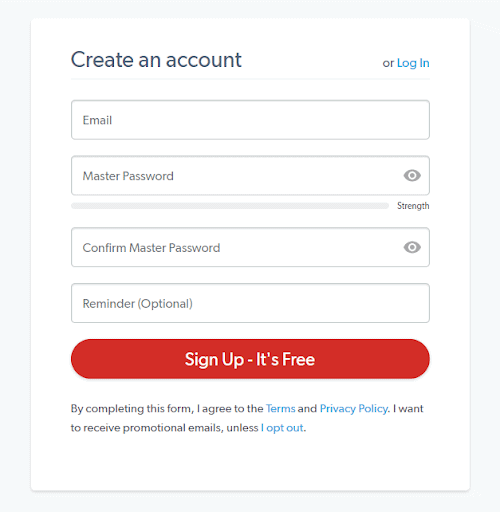Activate the Reminder (Optional) field
The height and width of the screenshot is (512, 500).
tap(250, 303)
